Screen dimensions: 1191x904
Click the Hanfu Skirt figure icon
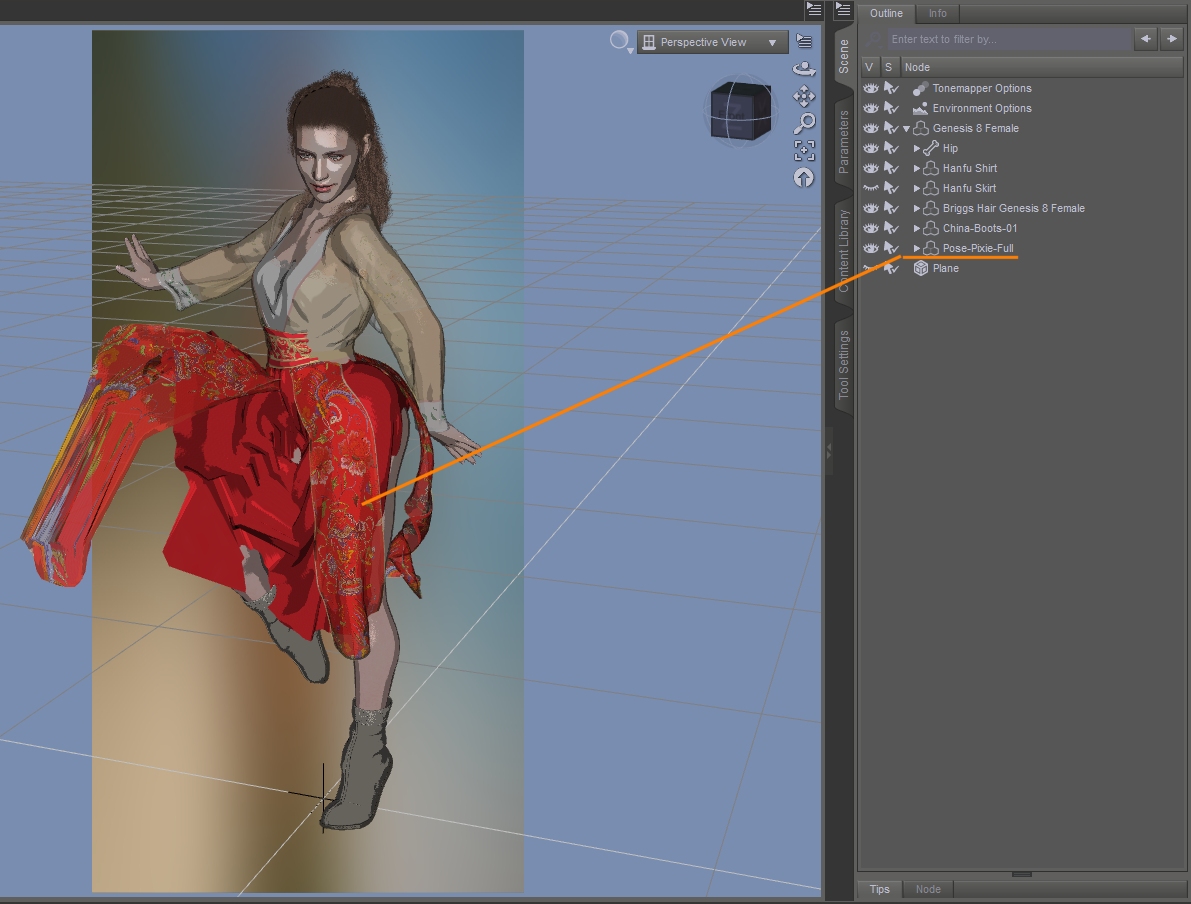930,188
